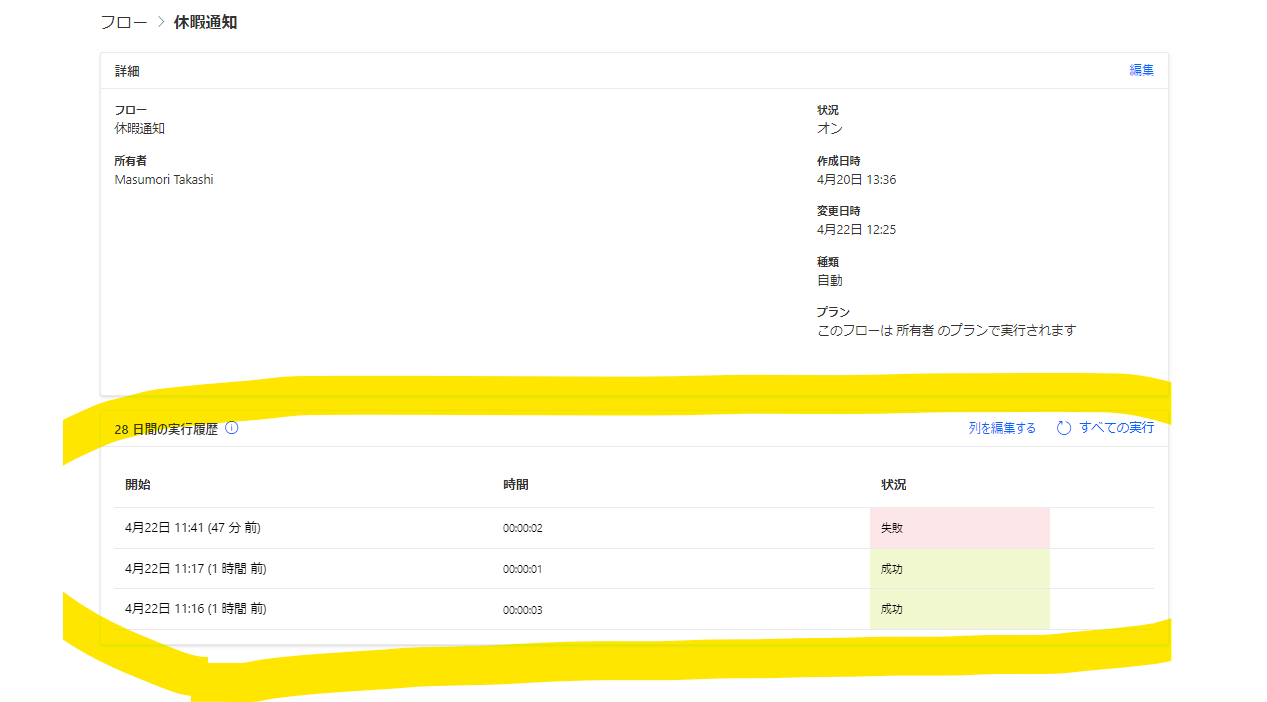Click 成功 status in 11:16 row

960,608
